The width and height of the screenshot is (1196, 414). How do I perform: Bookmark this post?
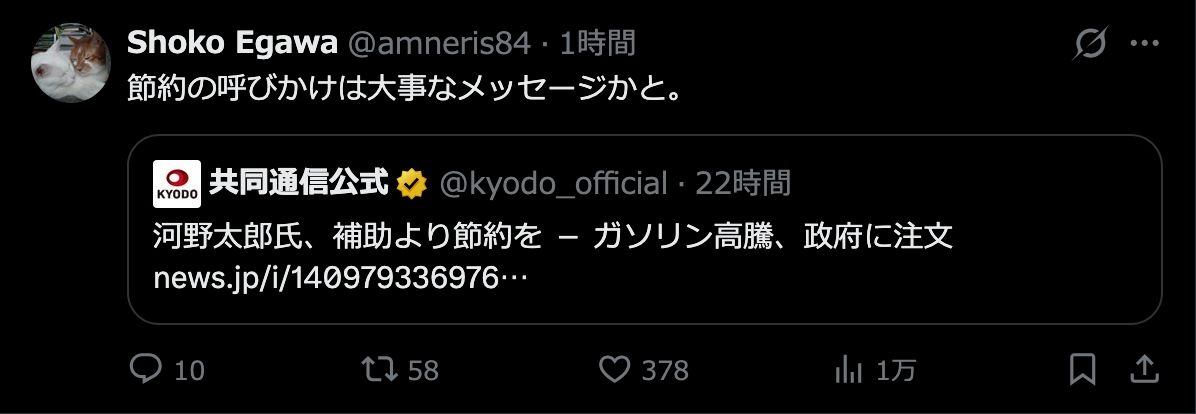[1082, 370]
